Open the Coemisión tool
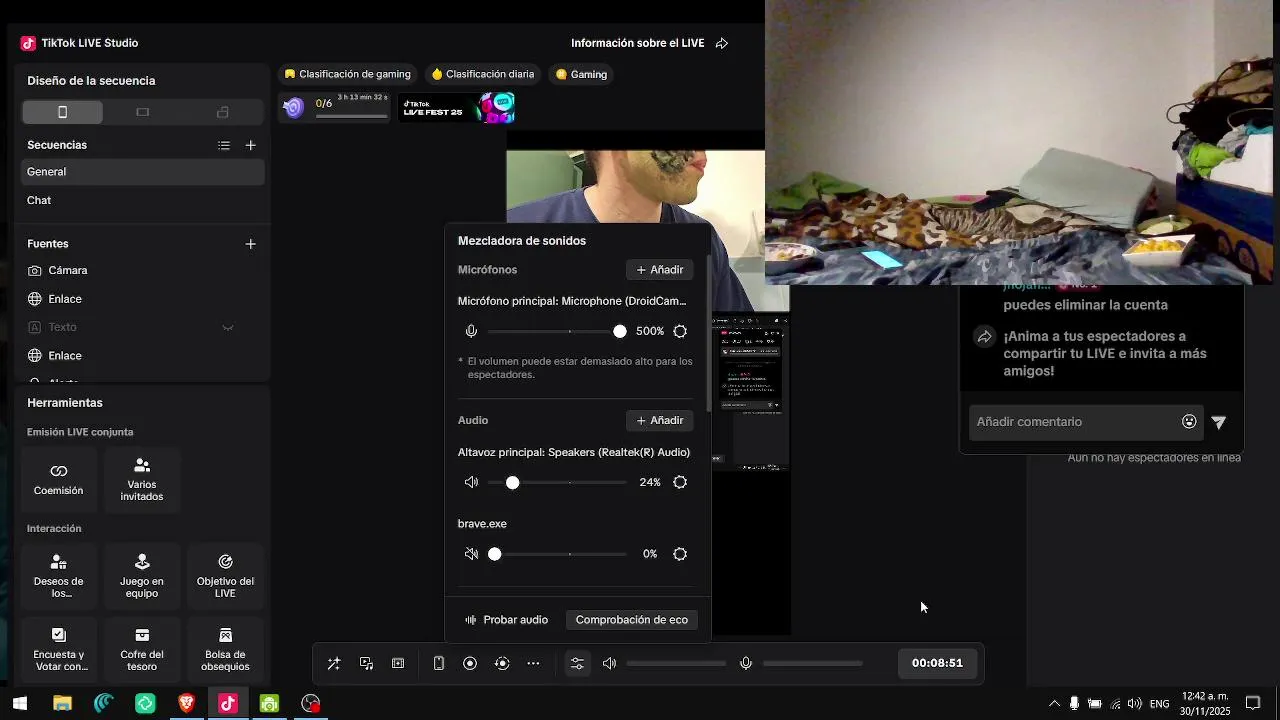Viewport: 1280px width, 720px height. coord(59,480)
